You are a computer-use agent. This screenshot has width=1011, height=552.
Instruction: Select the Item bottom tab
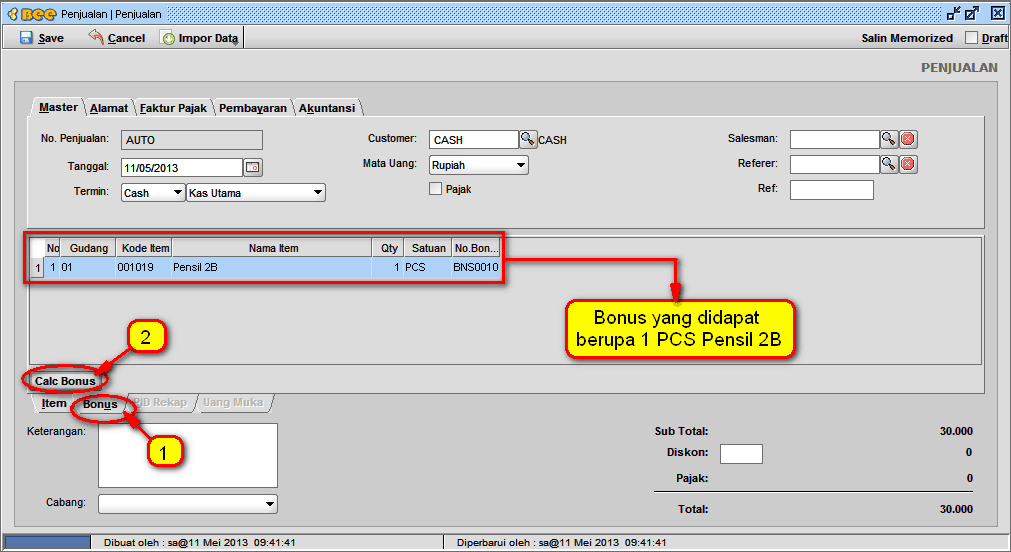click(x=54, y=403)
